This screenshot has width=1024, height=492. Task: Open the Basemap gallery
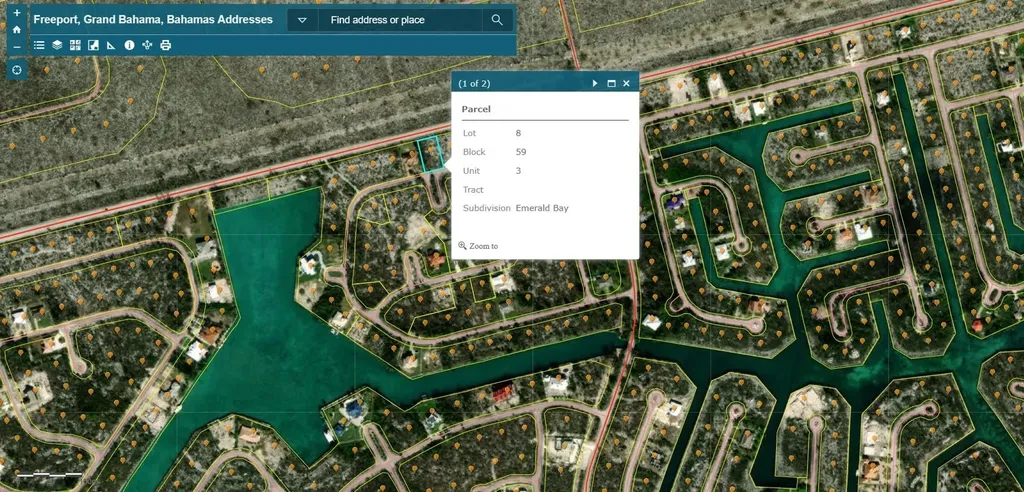coord(75,45)
